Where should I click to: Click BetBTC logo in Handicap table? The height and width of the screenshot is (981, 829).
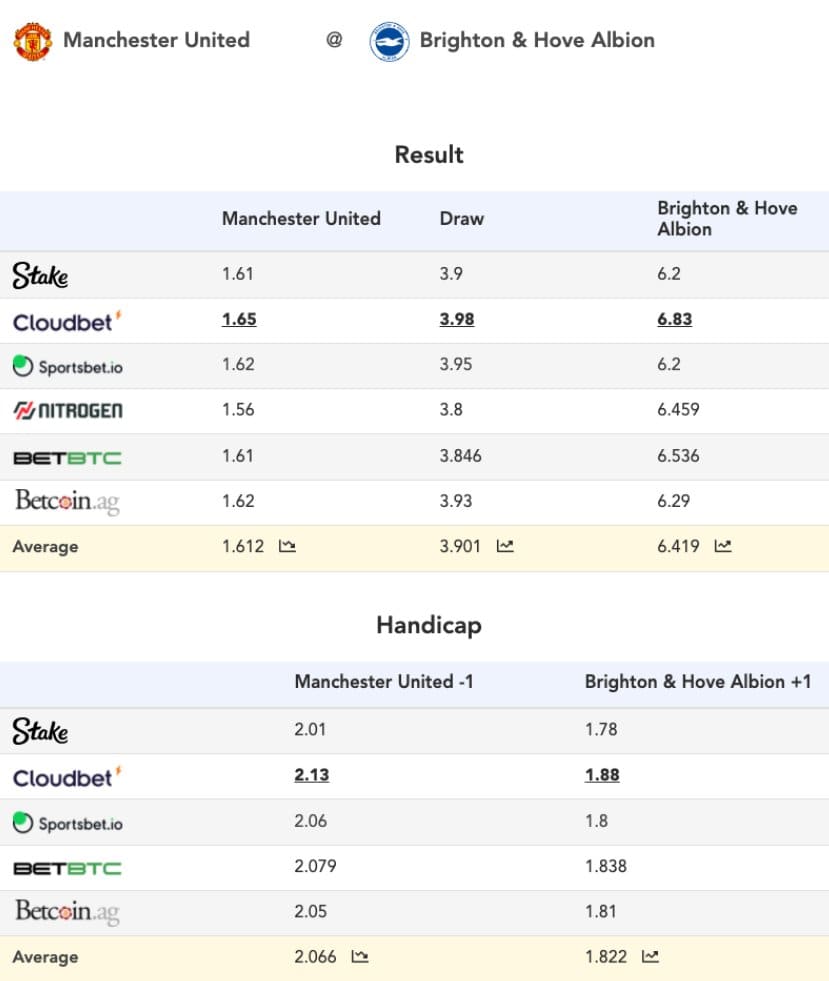68,868
